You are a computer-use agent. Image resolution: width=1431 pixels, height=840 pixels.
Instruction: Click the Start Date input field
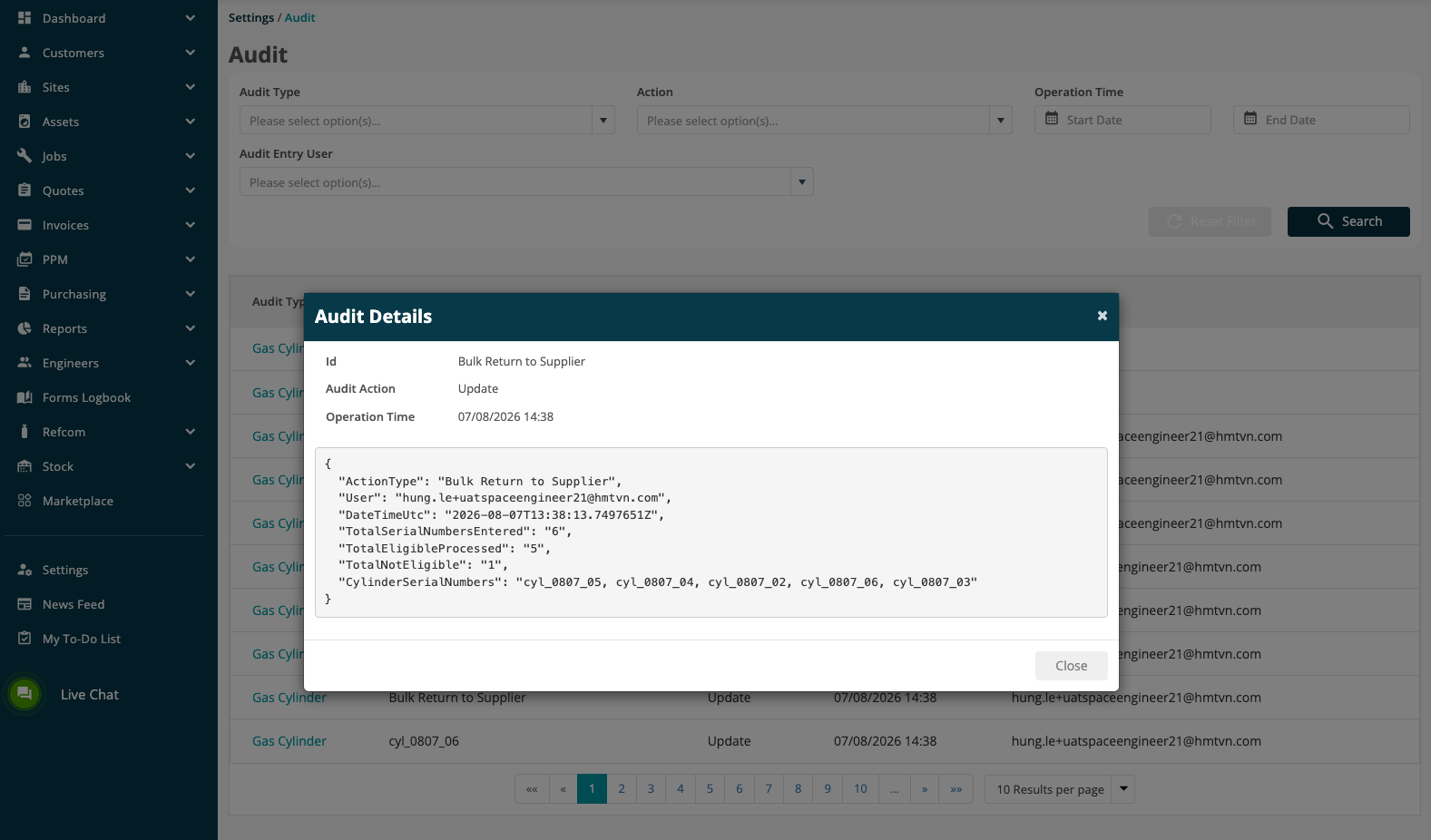[x=1122, y=120]
